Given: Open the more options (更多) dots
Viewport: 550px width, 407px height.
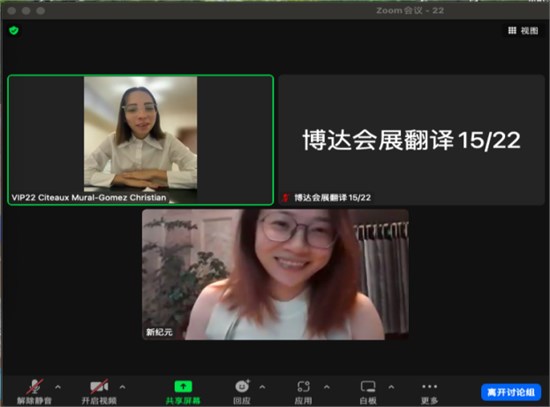Looking at the screenshot, I should (x=429, y=386).
